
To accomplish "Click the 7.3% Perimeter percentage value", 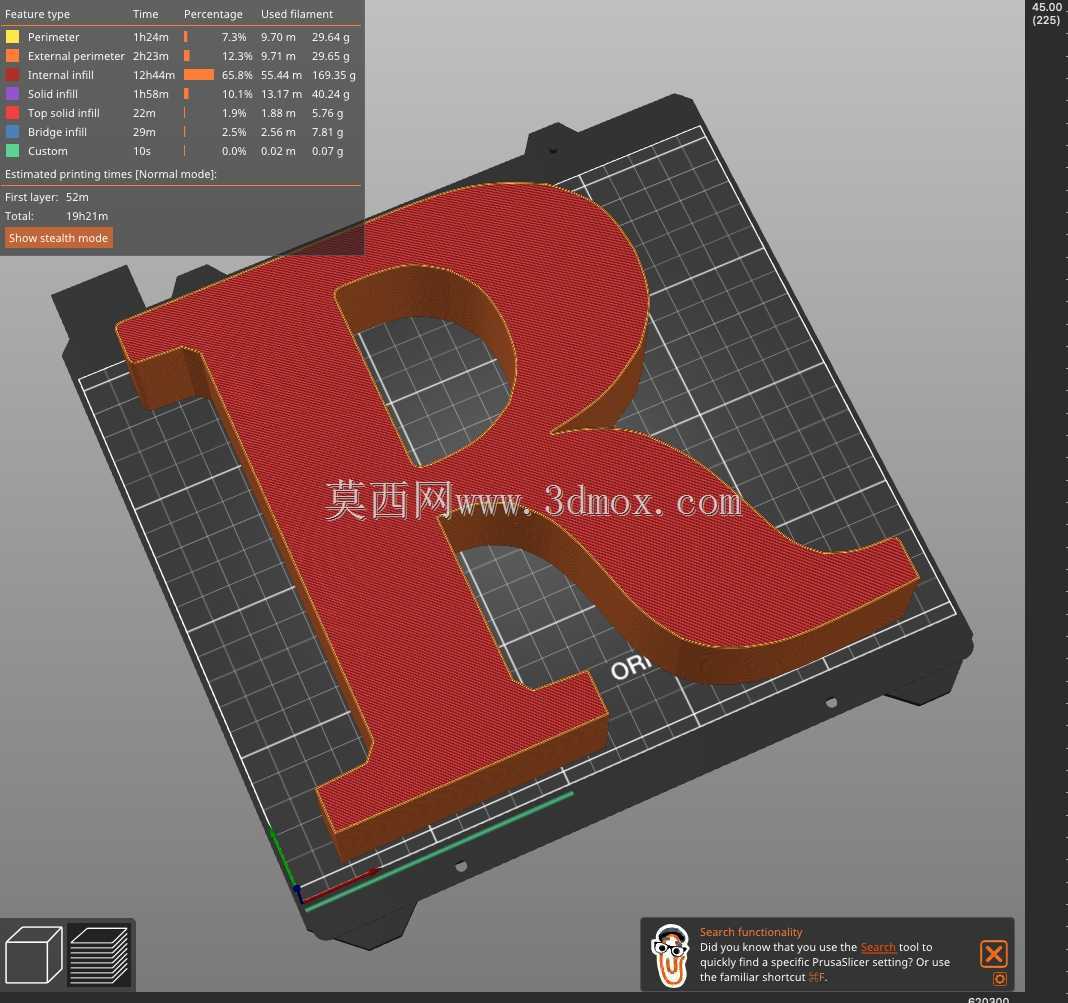I will pos(234,37).
